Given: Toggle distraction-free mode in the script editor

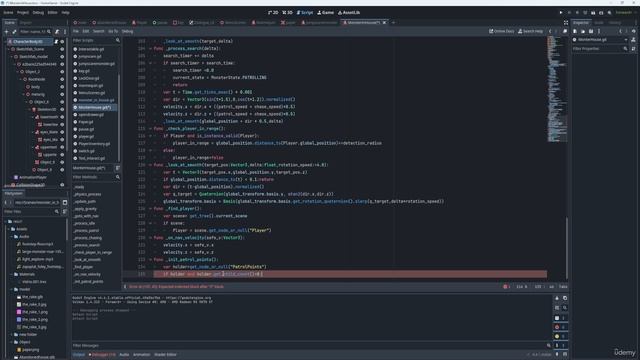Looking at the screenshot, I should [566, 23].
